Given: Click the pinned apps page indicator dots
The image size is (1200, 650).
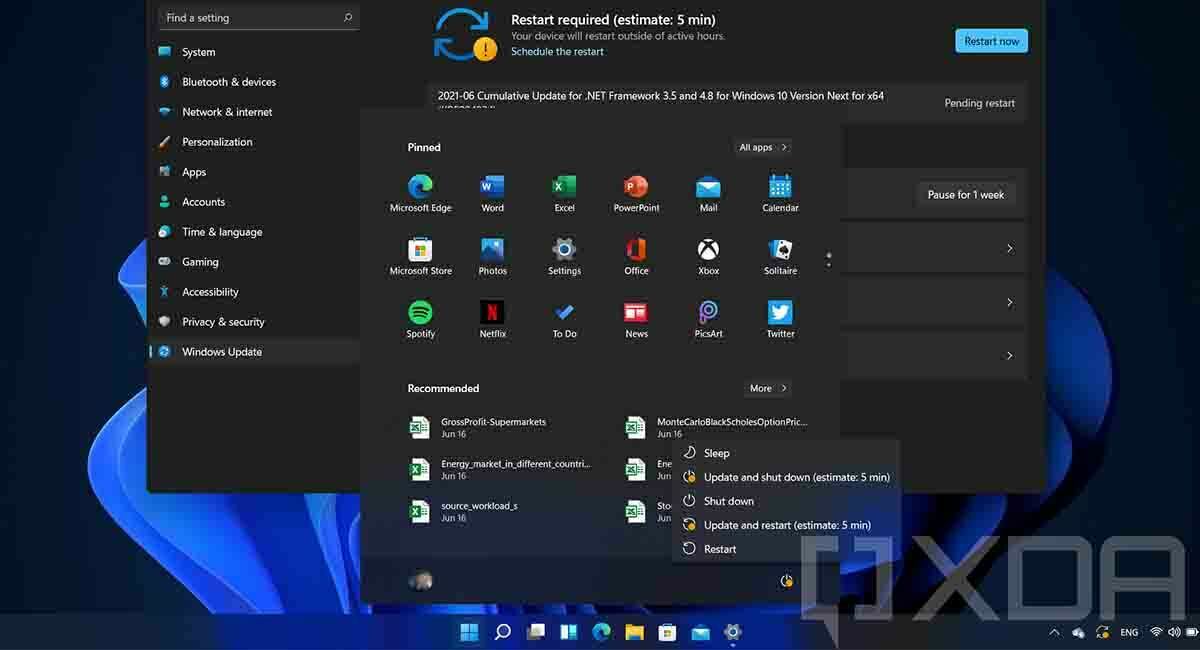Looking at the screenshot, I should pyautogui.click(x=829, y=260).
